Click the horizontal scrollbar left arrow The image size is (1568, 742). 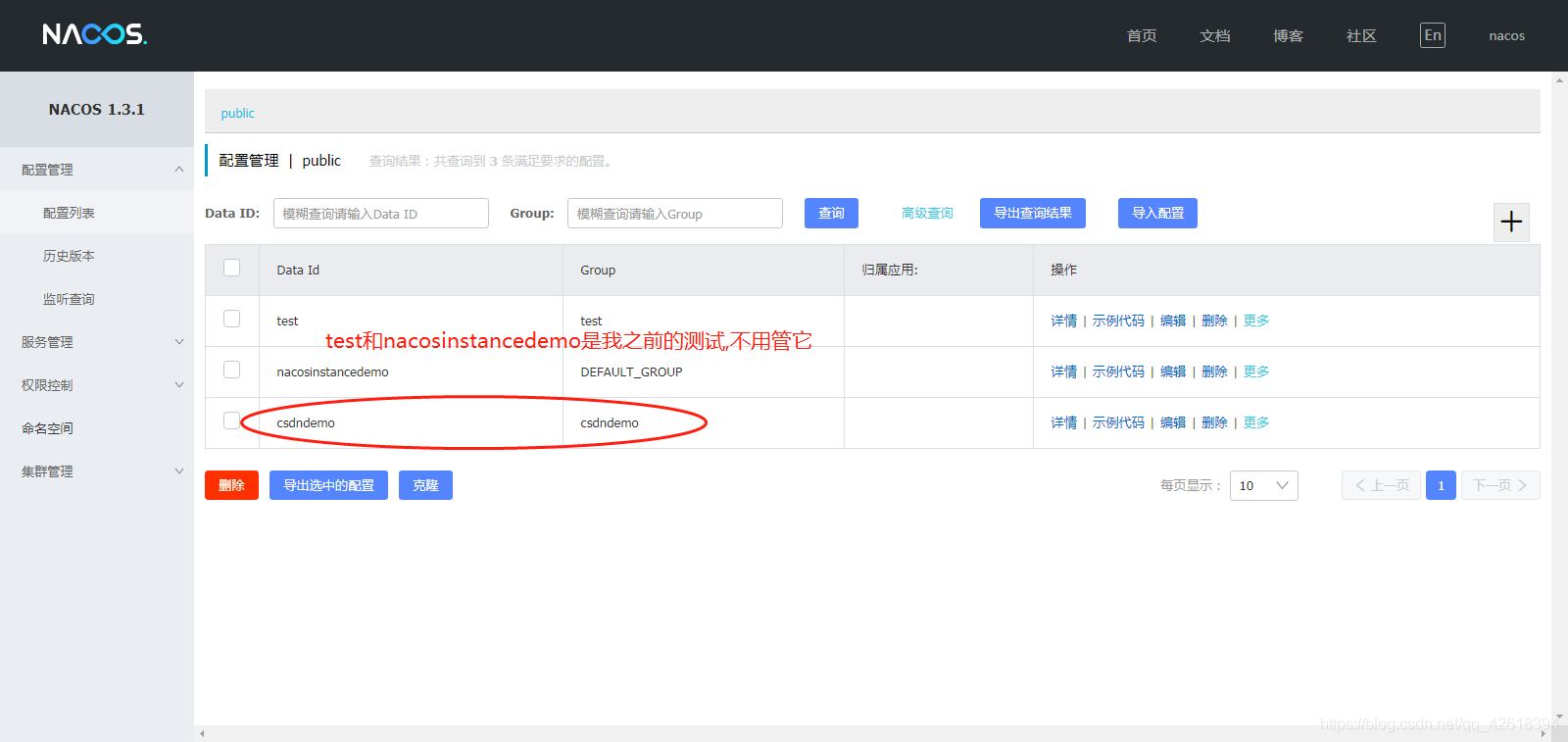[202, 733]
